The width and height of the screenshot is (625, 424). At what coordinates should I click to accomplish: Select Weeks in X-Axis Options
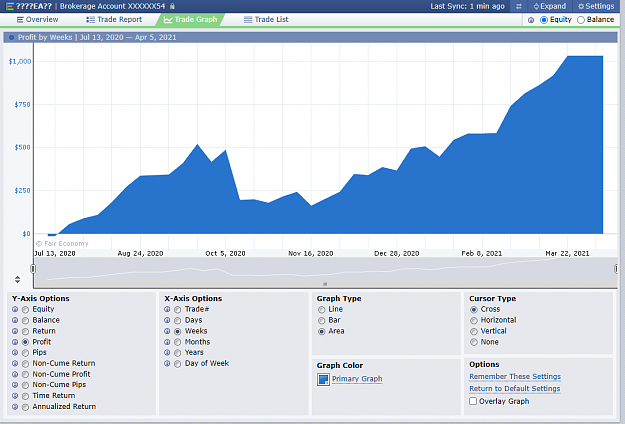pos(178,331)
